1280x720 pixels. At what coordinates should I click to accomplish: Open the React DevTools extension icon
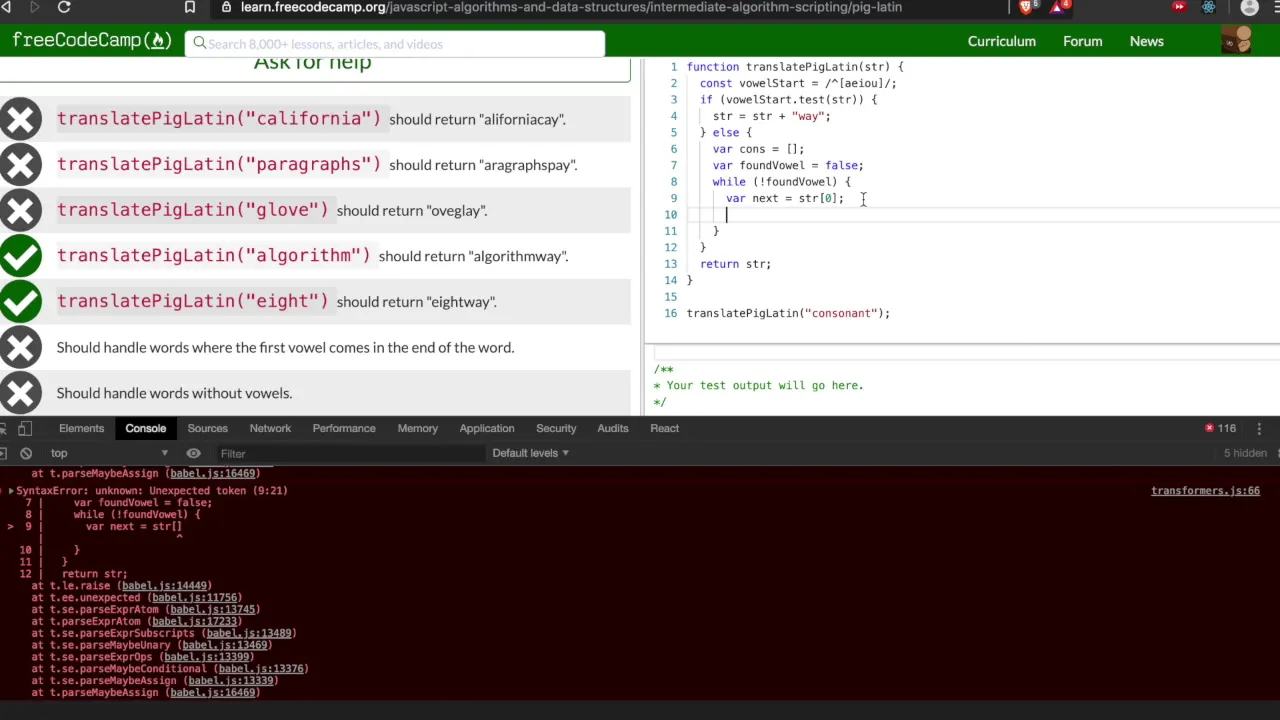(x=1209, y=7)
